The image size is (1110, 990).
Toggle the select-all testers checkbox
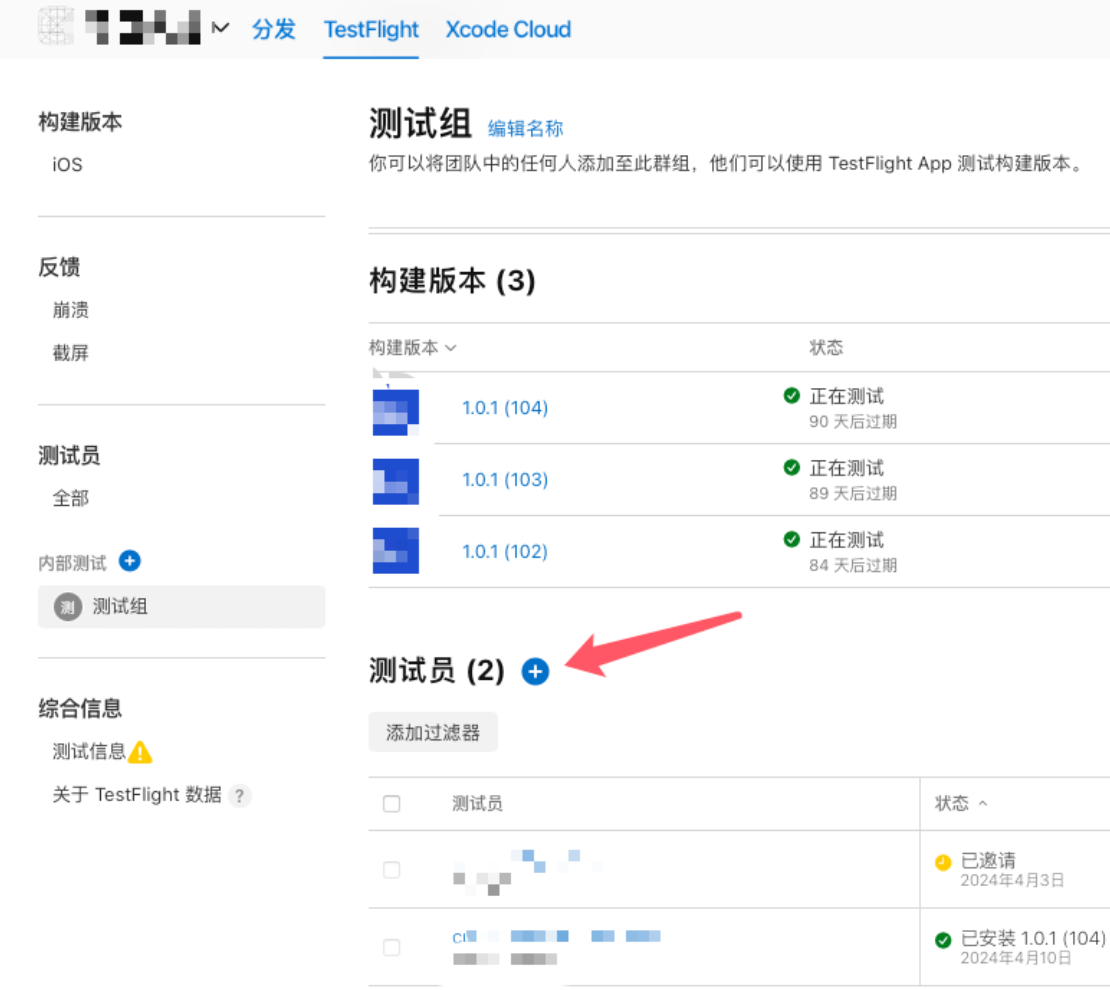(391, 804)
